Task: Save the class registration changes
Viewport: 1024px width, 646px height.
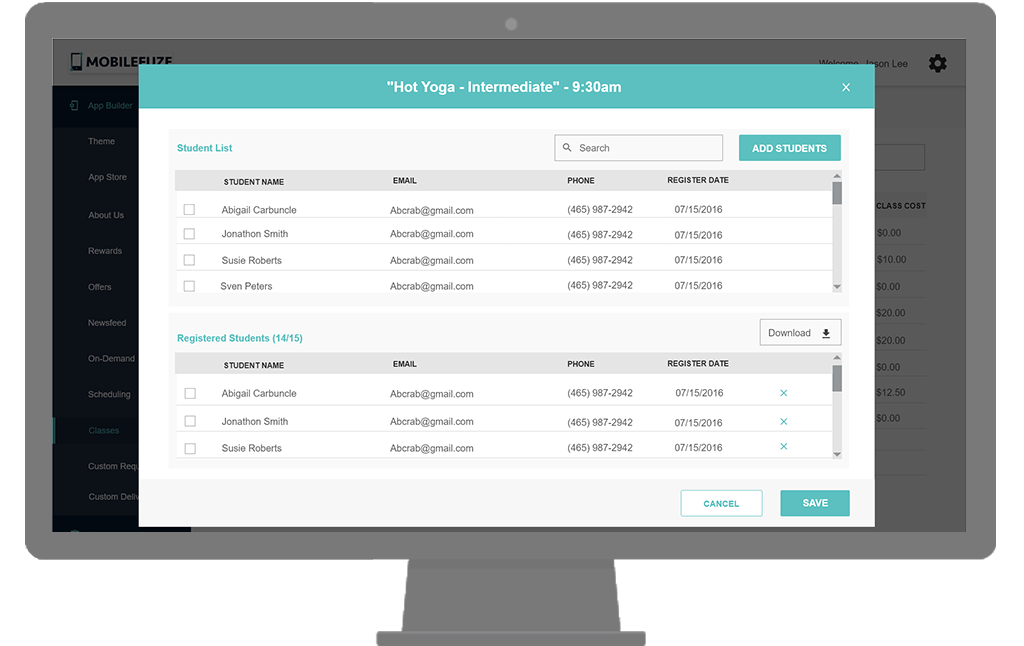Action: pyautogui.click(x=814, y=503)
